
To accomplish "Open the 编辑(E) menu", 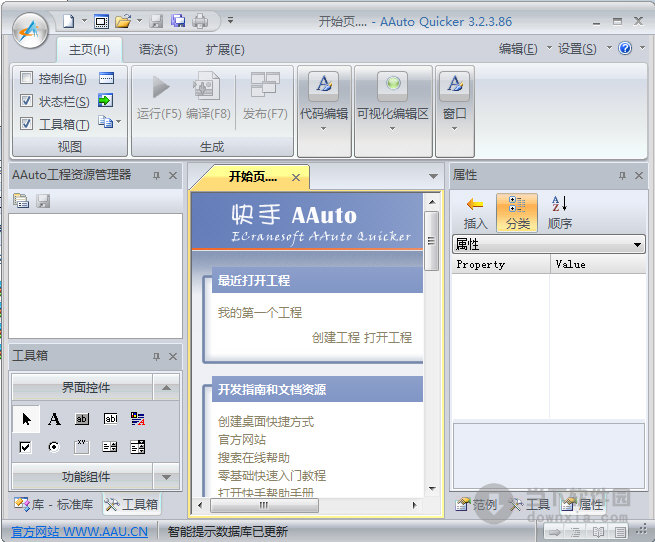I will coord(518,49).
